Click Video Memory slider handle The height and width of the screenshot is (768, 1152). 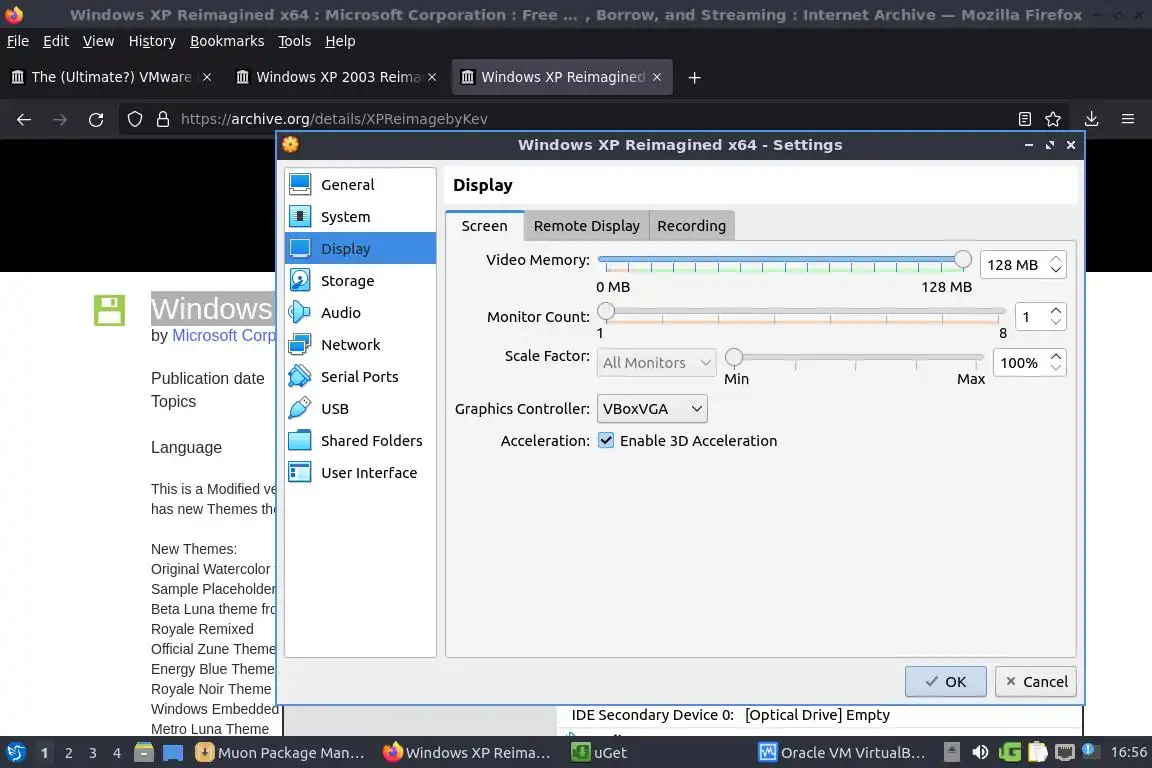coord(962,259)
